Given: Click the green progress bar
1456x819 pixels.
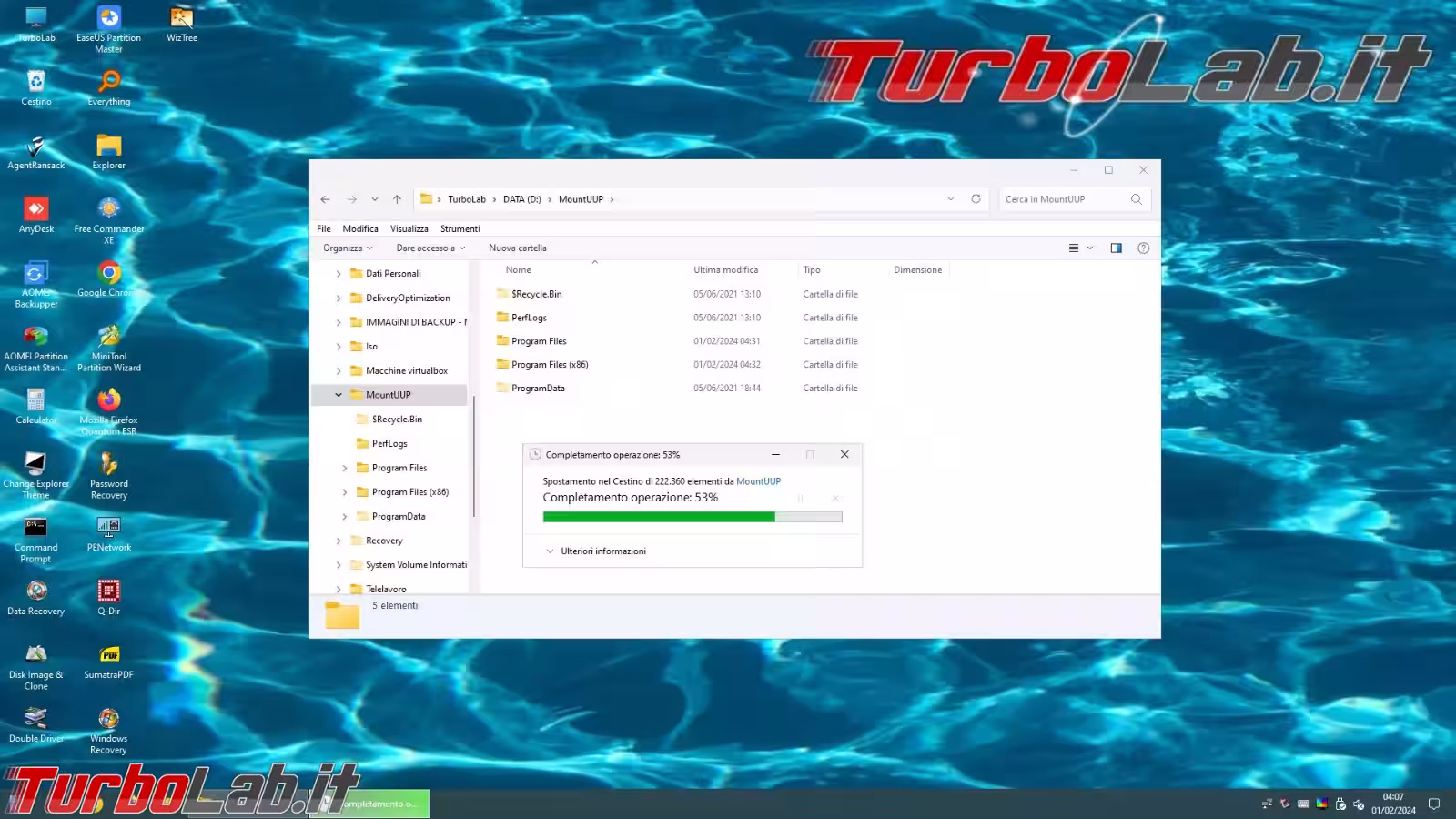Looking at the screenshot, I should coord(659,517).
